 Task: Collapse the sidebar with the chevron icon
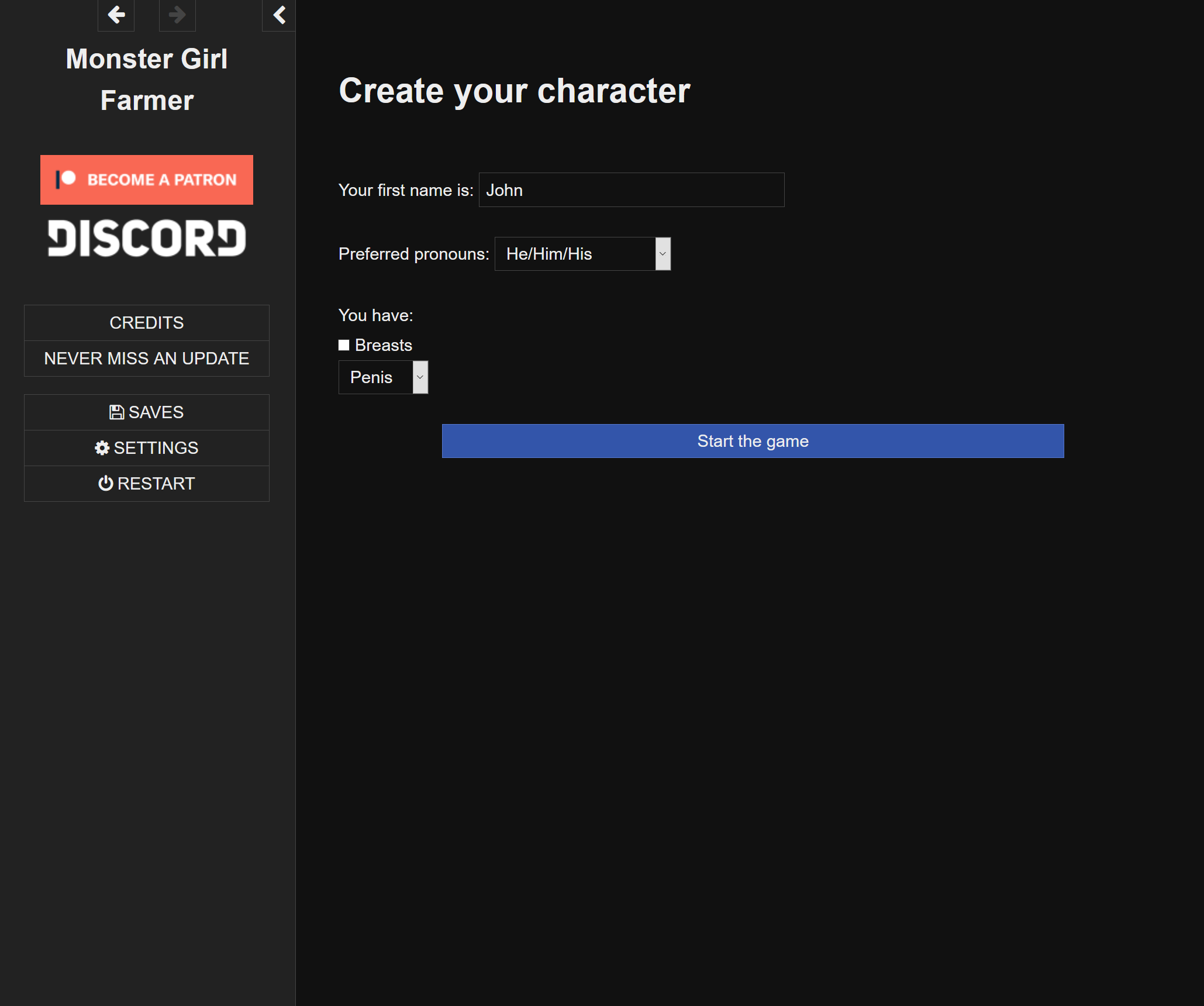[x=279, y=15]
